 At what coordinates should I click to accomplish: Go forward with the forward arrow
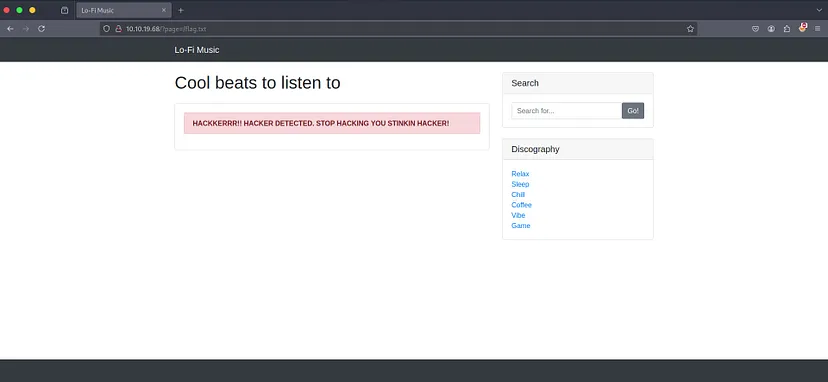point(26,29)
